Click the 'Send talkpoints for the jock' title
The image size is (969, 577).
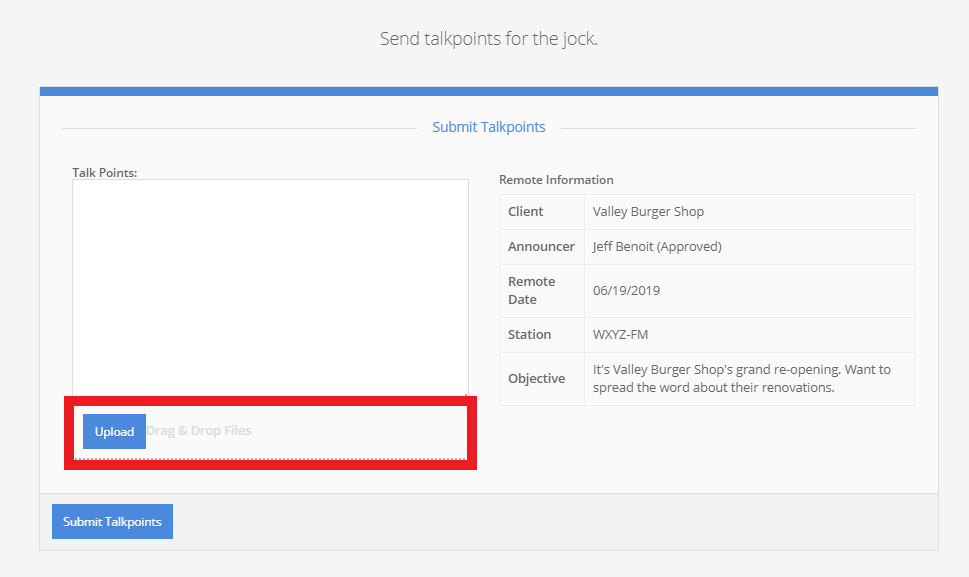[x=488, y=39]
